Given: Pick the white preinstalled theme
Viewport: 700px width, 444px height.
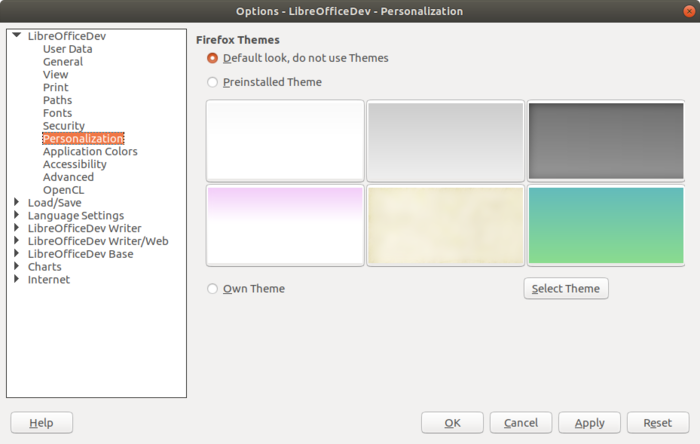Looking at the screenshot, I should pos(285,141).
